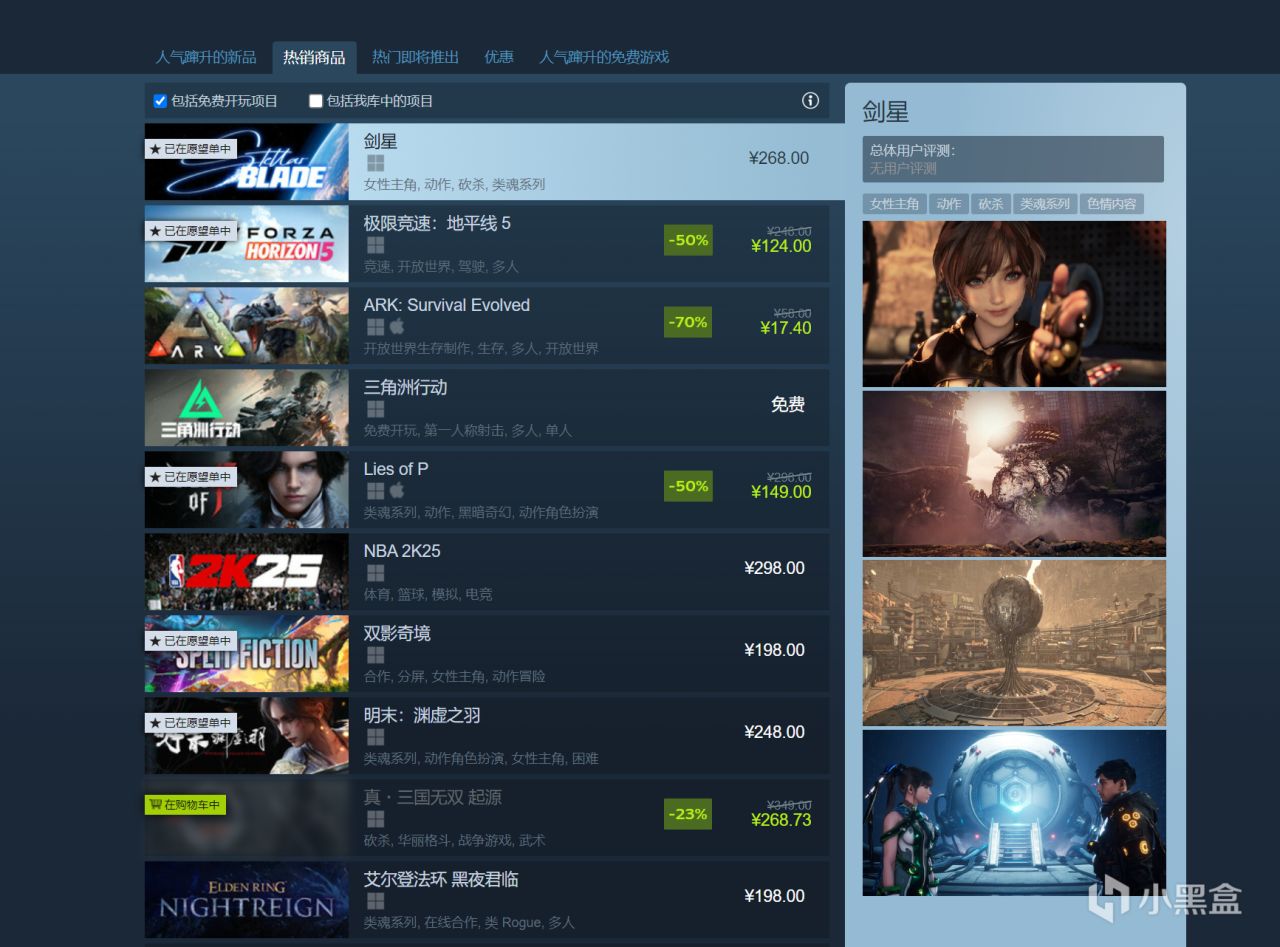This screenshot has width=1280, height=947.
Task: Click the 在购物车中 cart badge
Action: [186, 805]
